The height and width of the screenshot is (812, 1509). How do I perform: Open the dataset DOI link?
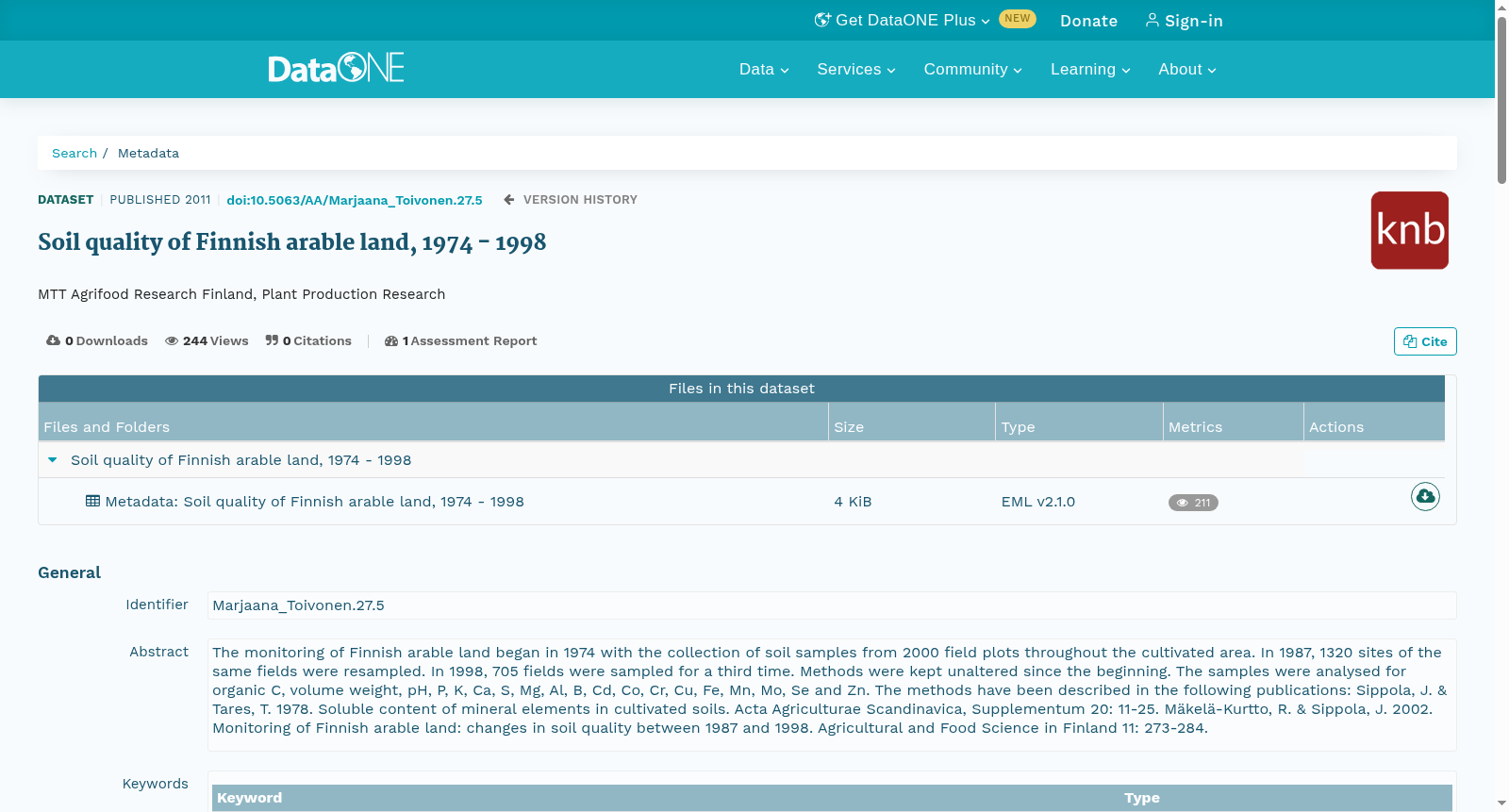(355, 200)
